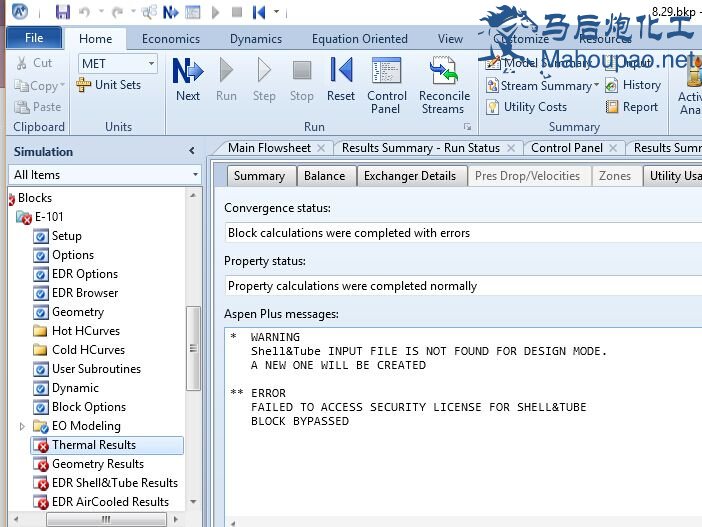Click the Undo arrow in quick access toolbar

click(x=84, y=12)
